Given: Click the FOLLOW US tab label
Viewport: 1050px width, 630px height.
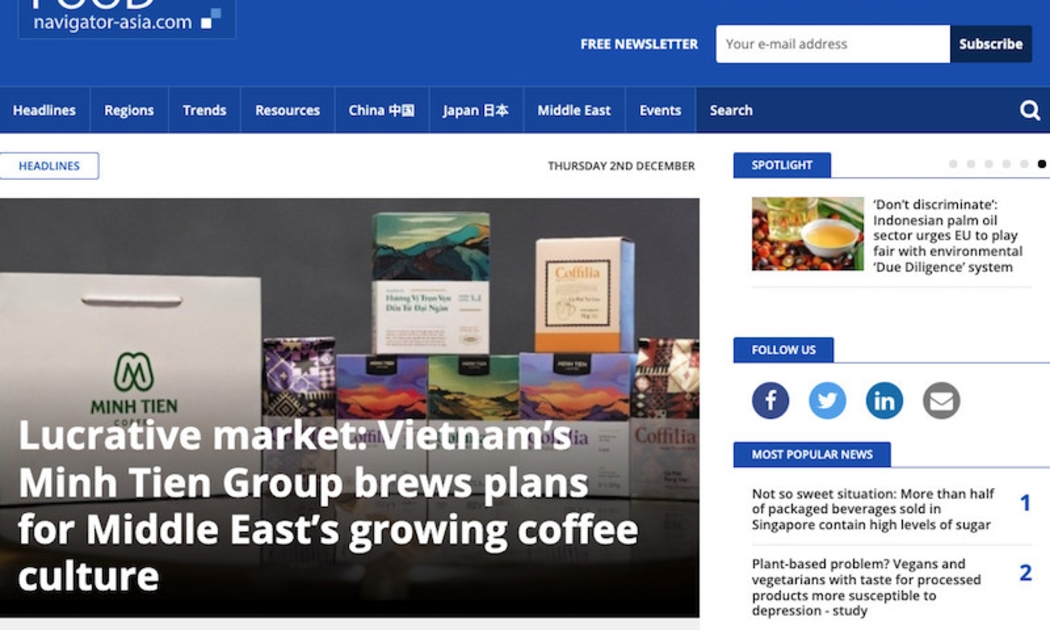Looking at the screenshot, I should 783,350.
